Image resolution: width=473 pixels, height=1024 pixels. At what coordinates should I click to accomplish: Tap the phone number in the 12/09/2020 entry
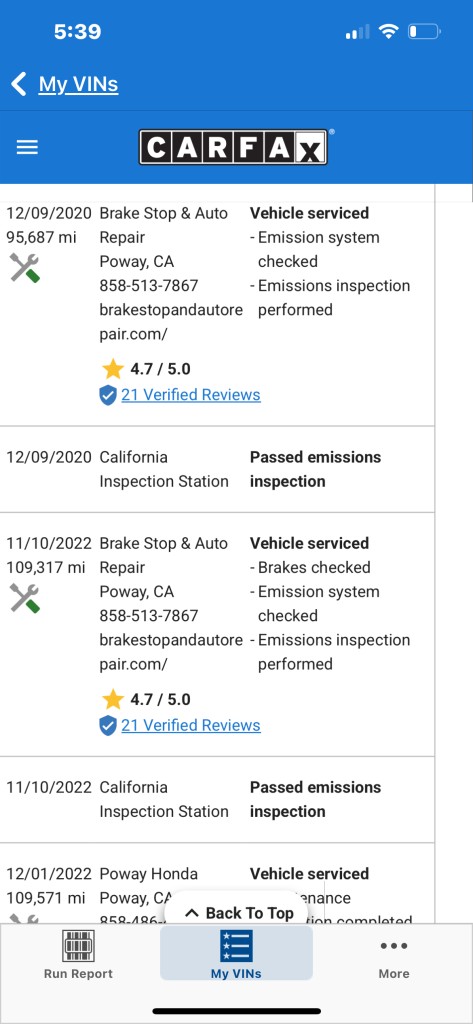pyautogui.click(x=149, y=285)
